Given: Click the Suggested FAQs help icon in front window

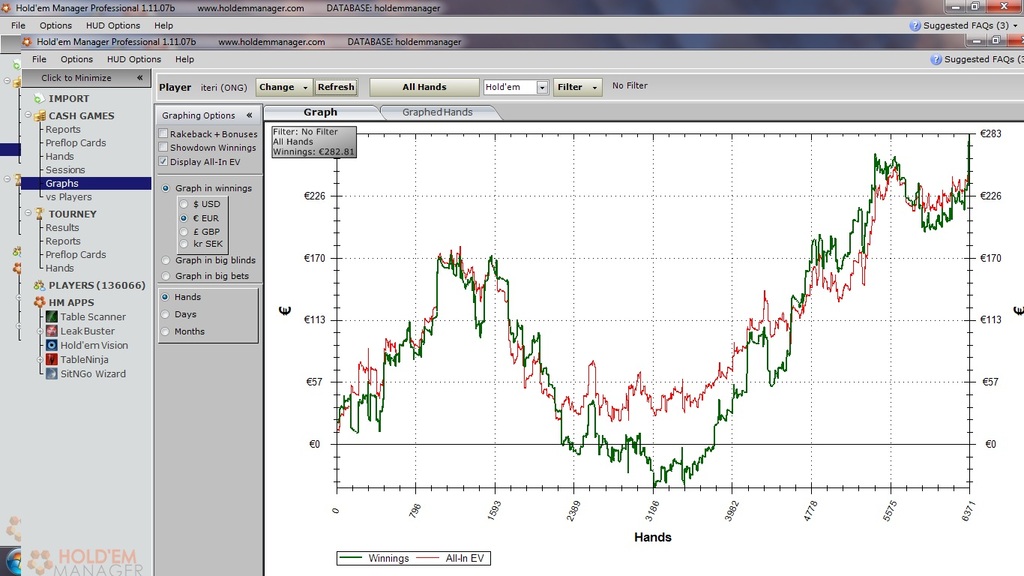Looking at the screenshot, I should [936, 59].
